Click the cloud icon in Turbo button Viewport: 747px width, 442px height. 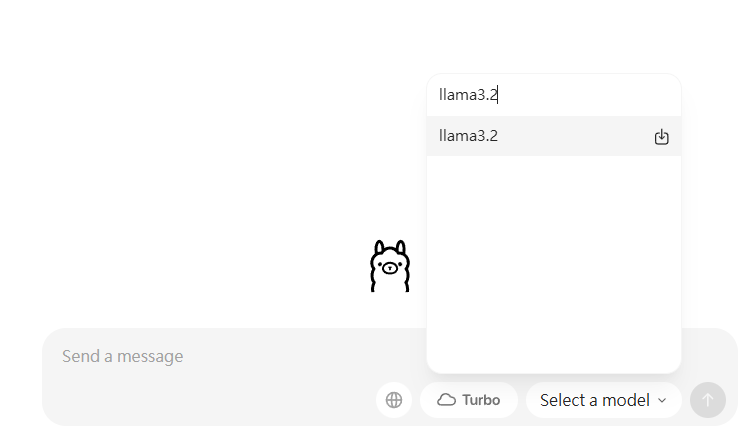tap(447, 400)
